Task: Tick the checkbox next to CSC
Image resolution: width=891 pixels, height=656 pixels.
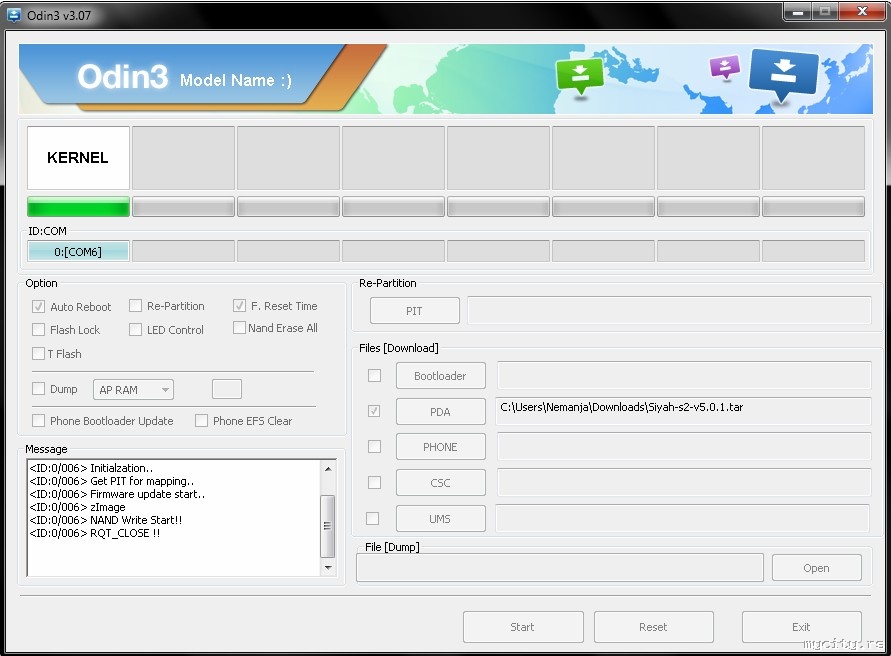Action: [374, 483]
